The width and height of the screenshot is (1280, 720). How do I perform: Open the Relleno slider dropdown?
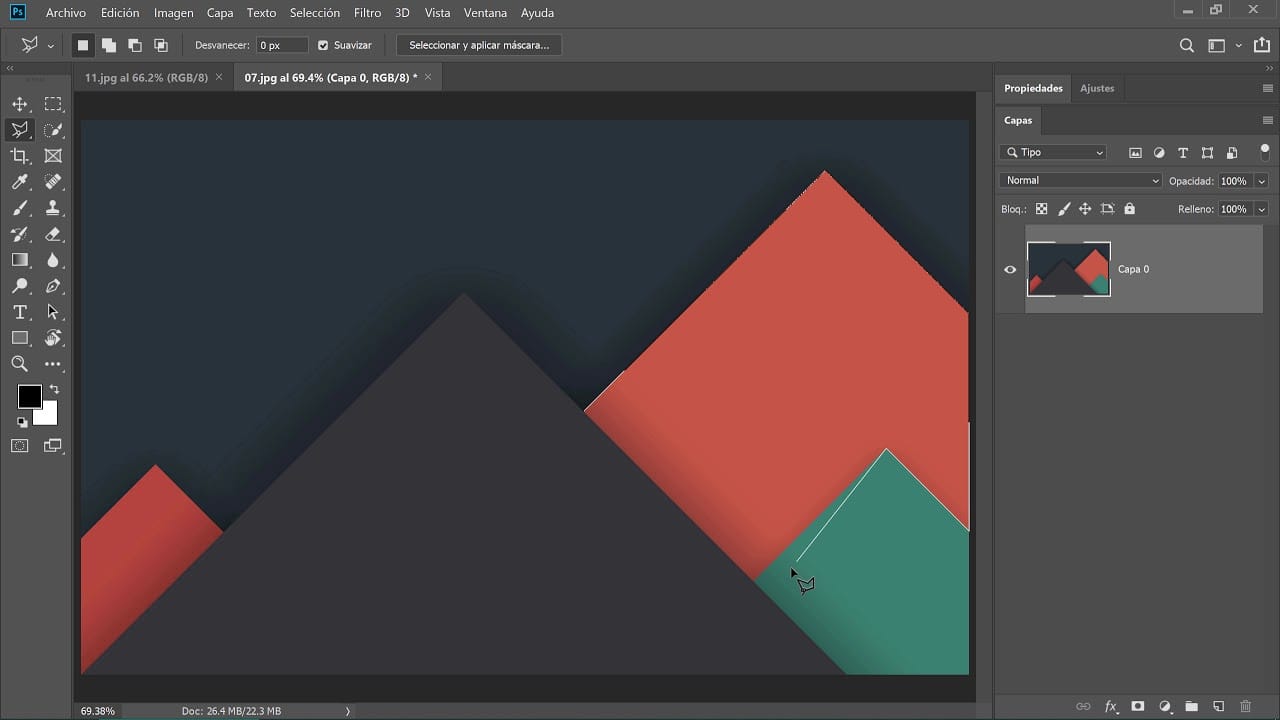[x=1262, y=209]
